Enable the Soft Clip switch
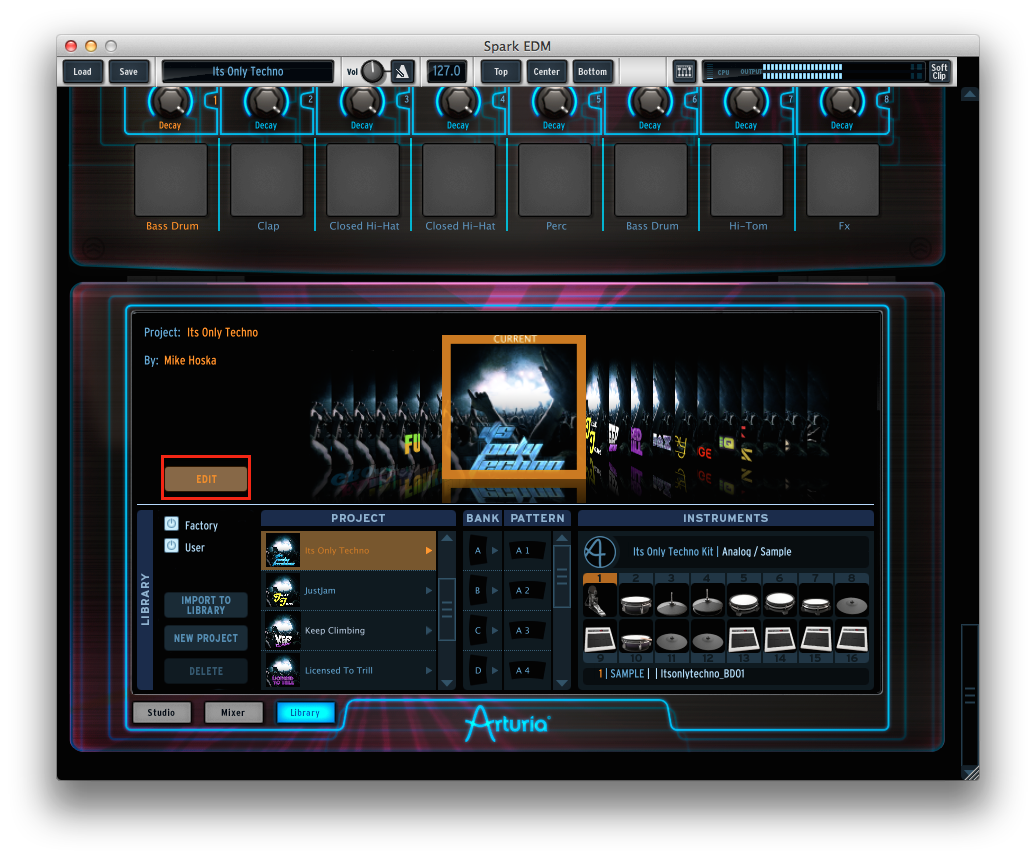1036x859 pixels. 939,71
